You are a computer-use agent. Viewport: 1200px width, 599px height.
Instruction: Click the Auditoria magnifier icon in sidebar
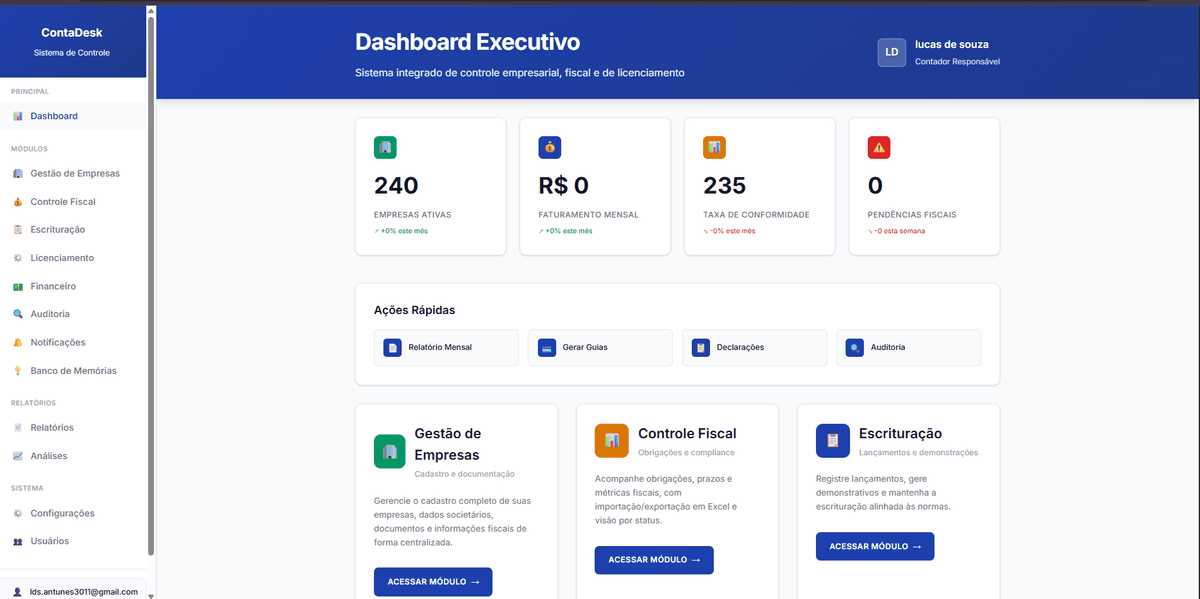tap(18, 313)
